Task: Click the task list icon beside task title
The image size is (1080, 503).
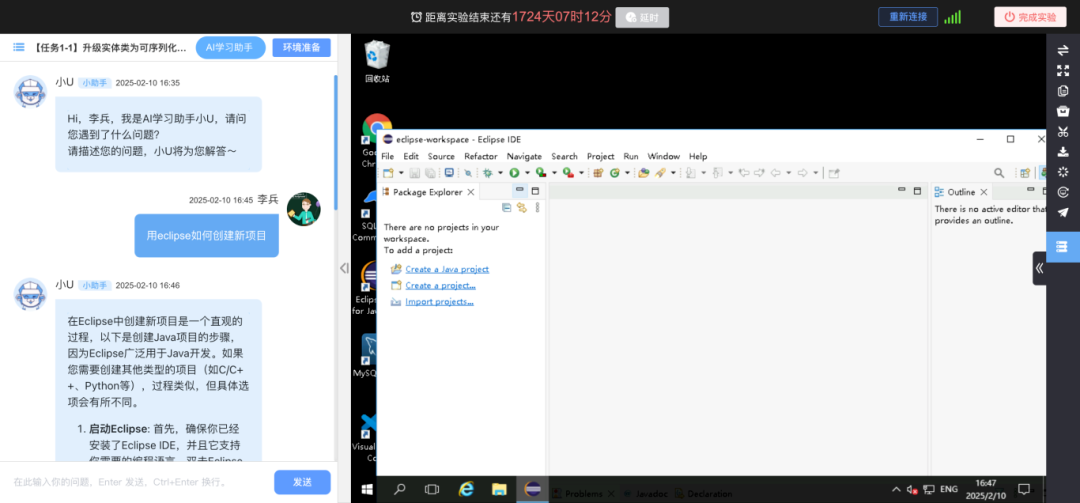Action: (18, 47)
